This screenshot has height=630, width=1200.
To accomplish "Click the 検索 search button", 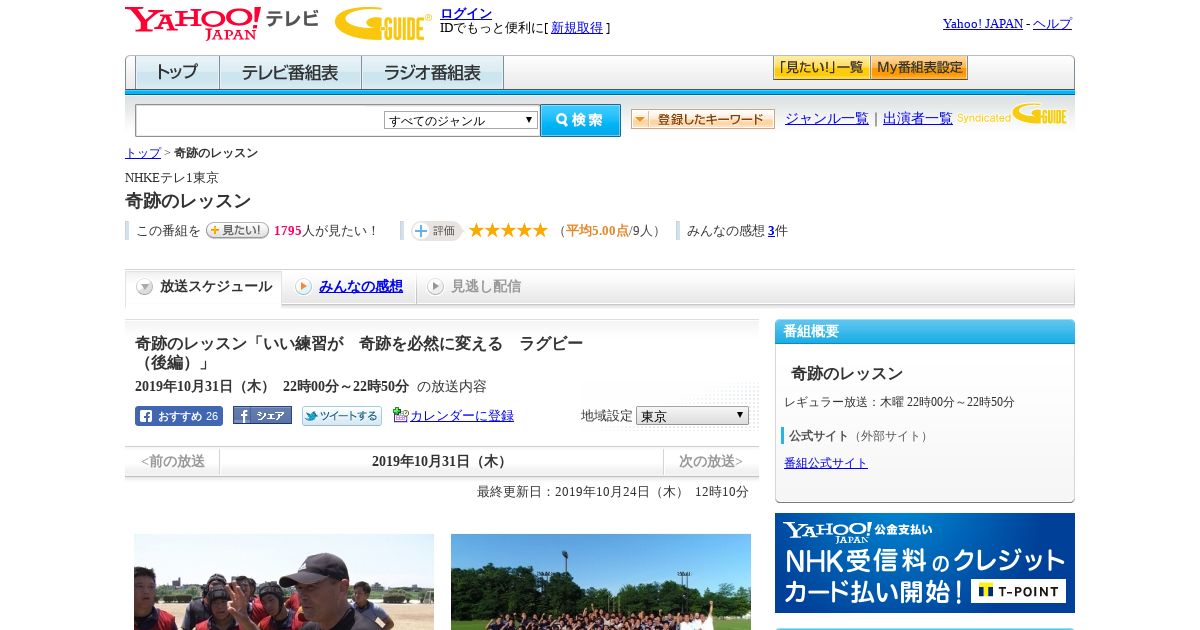I will click(580, 120).
